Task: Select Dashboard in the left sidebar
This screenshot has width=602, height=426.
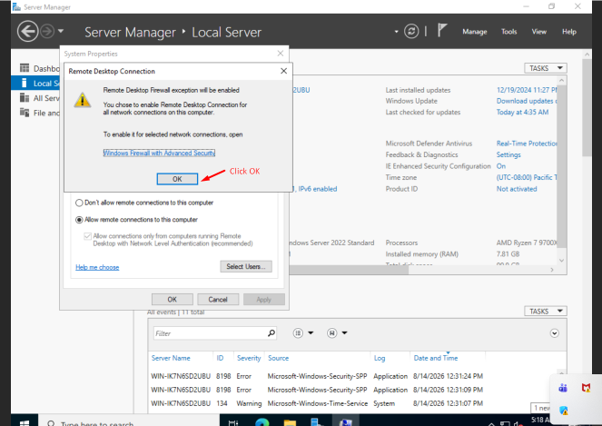Action: point(40,68)
